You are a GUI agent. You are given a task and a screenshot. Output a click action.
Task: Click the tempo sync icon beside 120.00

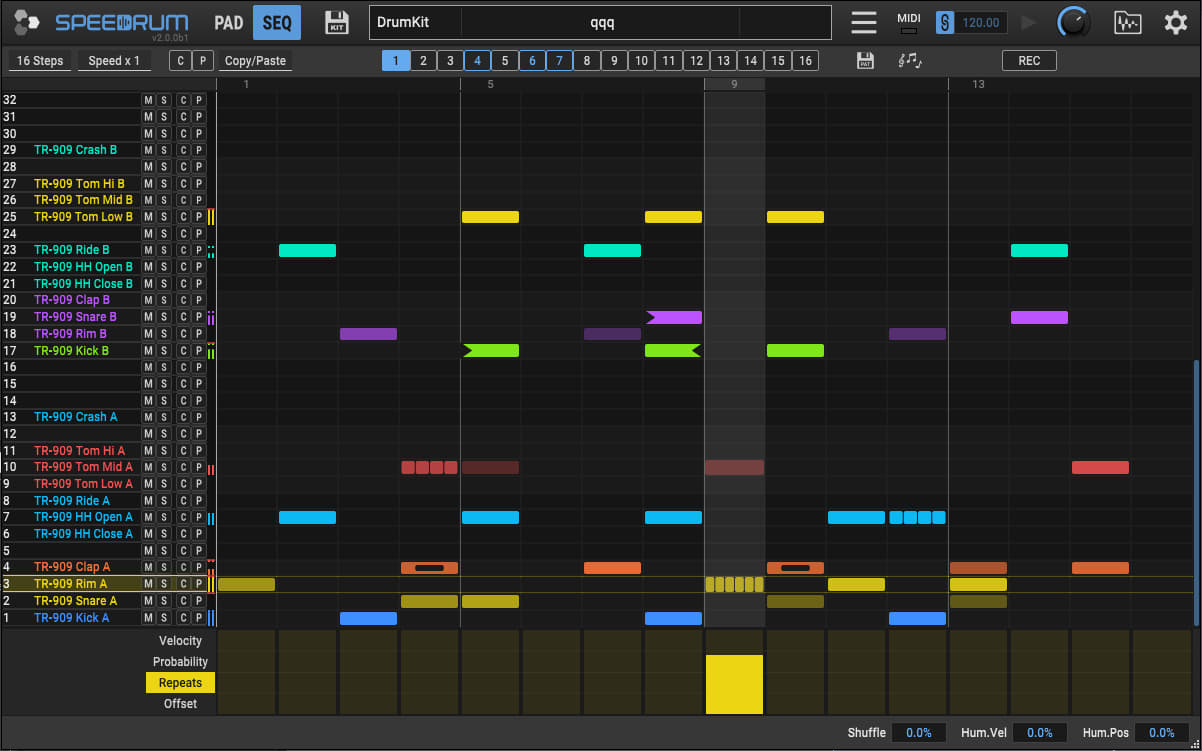tap(945, 22)
